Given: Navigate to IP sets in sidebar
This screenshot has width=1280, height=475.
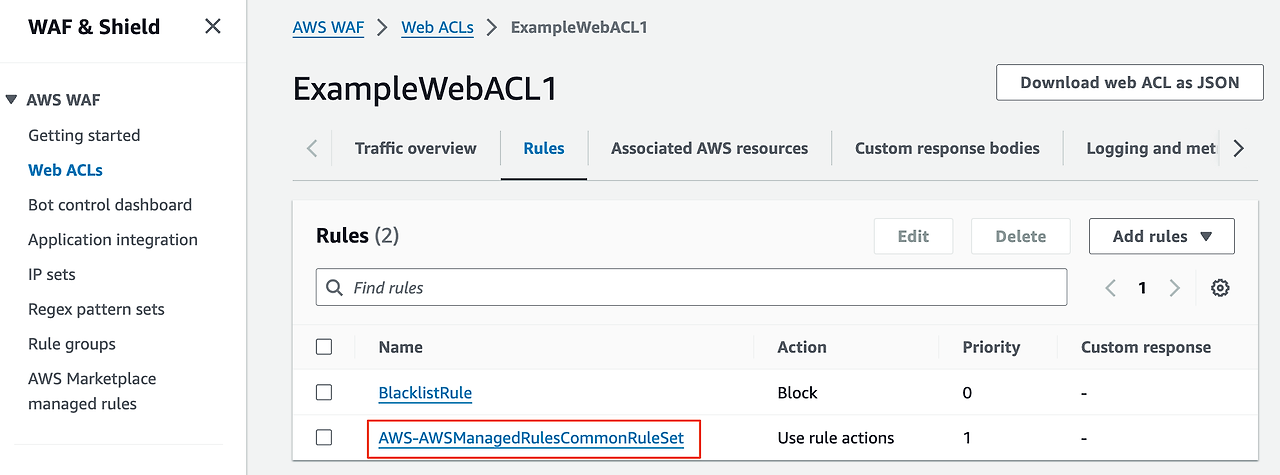Looking at the screenshot, I should 52,274.
